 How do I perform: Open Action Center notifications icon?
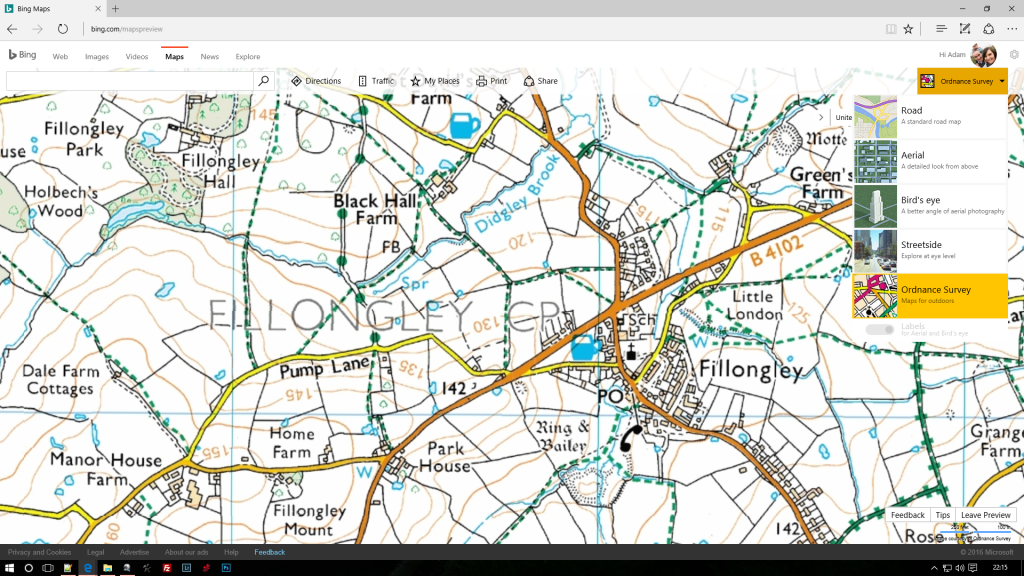(x=973, y=568)
